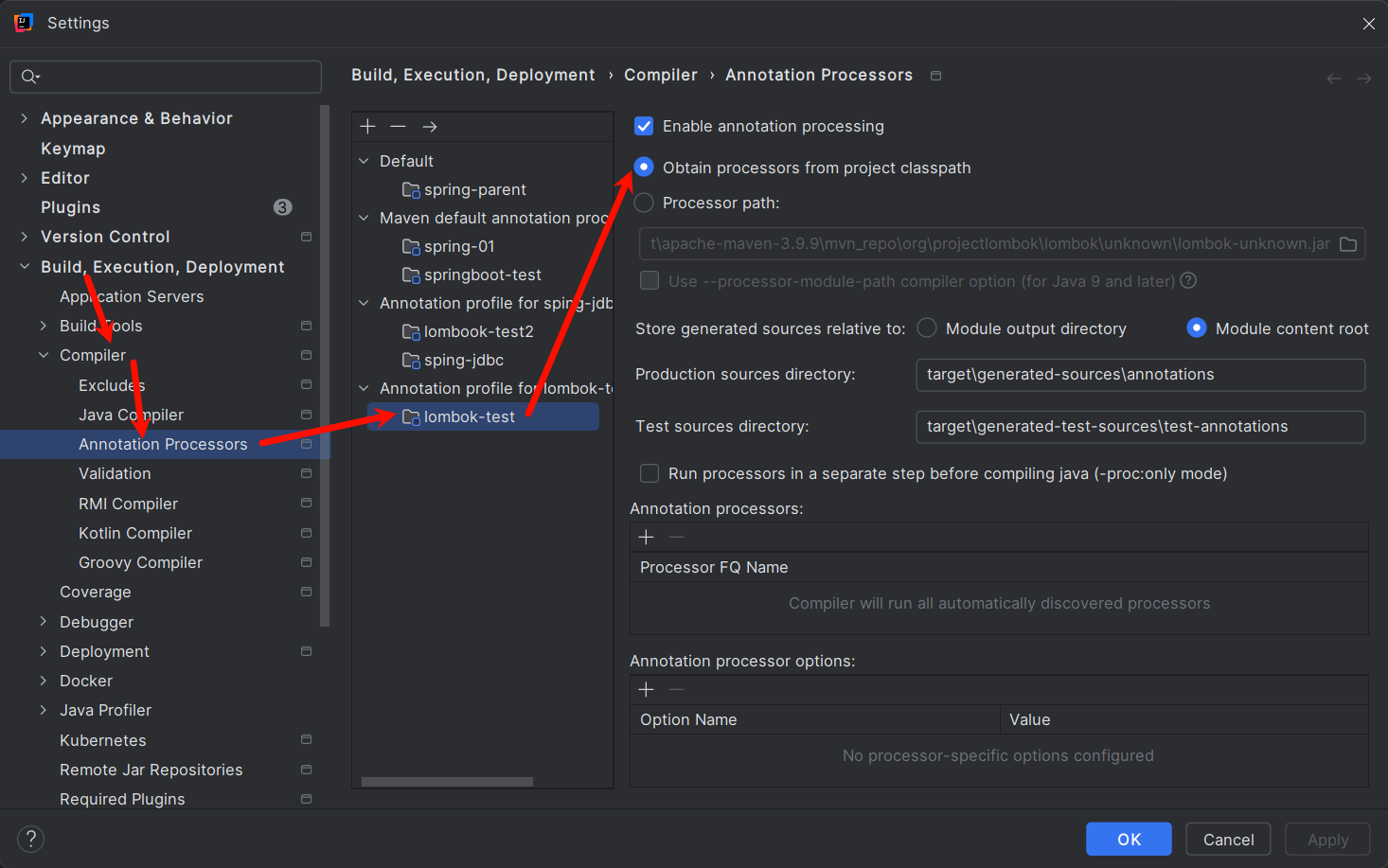The image size is (1388, 868).
Task: Collapse the Compiler tree node
Action: 44,355
